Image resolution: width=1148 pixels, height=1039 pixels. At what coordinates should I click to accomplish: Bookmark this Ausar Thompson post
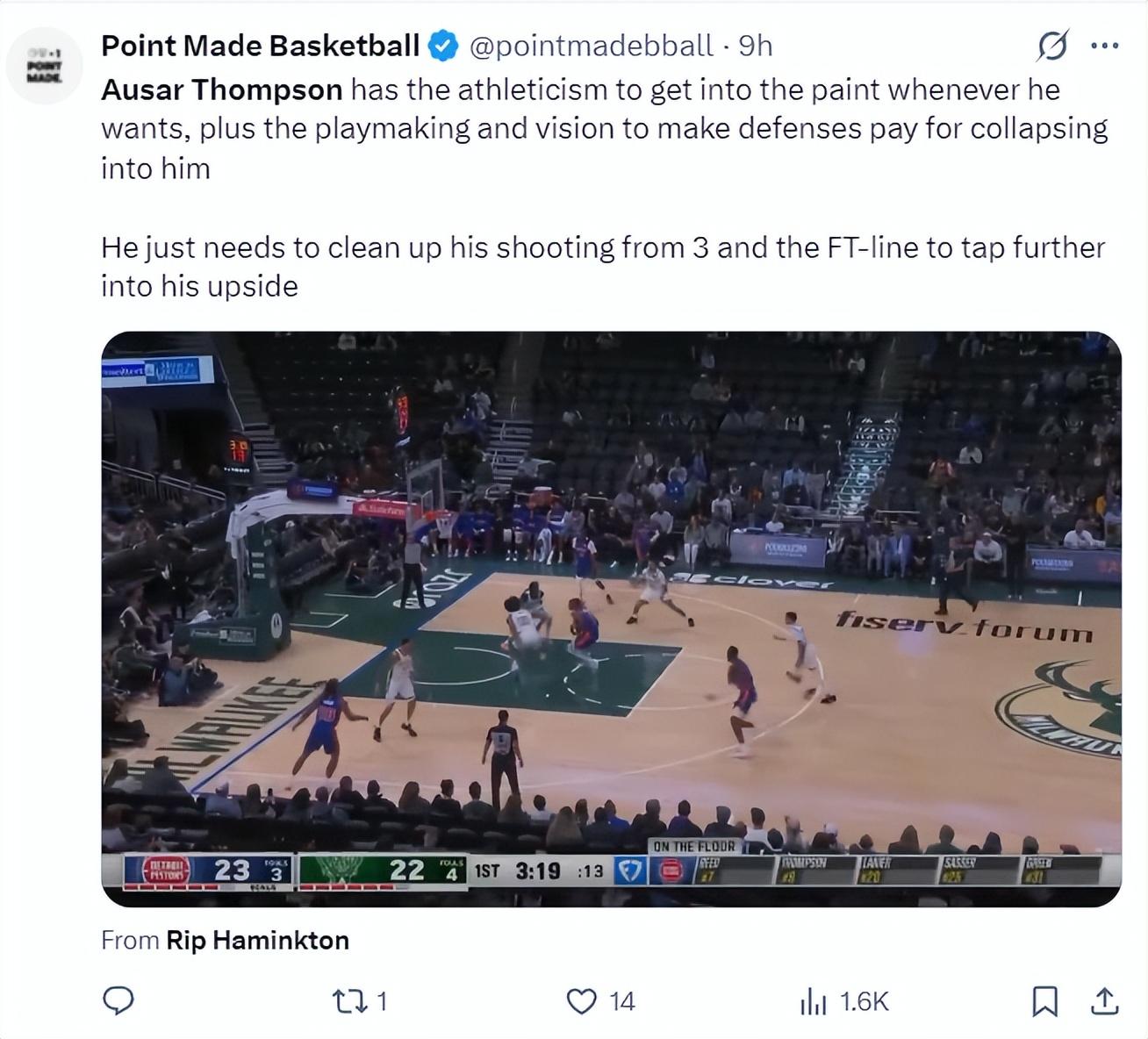[1044, 1001]
